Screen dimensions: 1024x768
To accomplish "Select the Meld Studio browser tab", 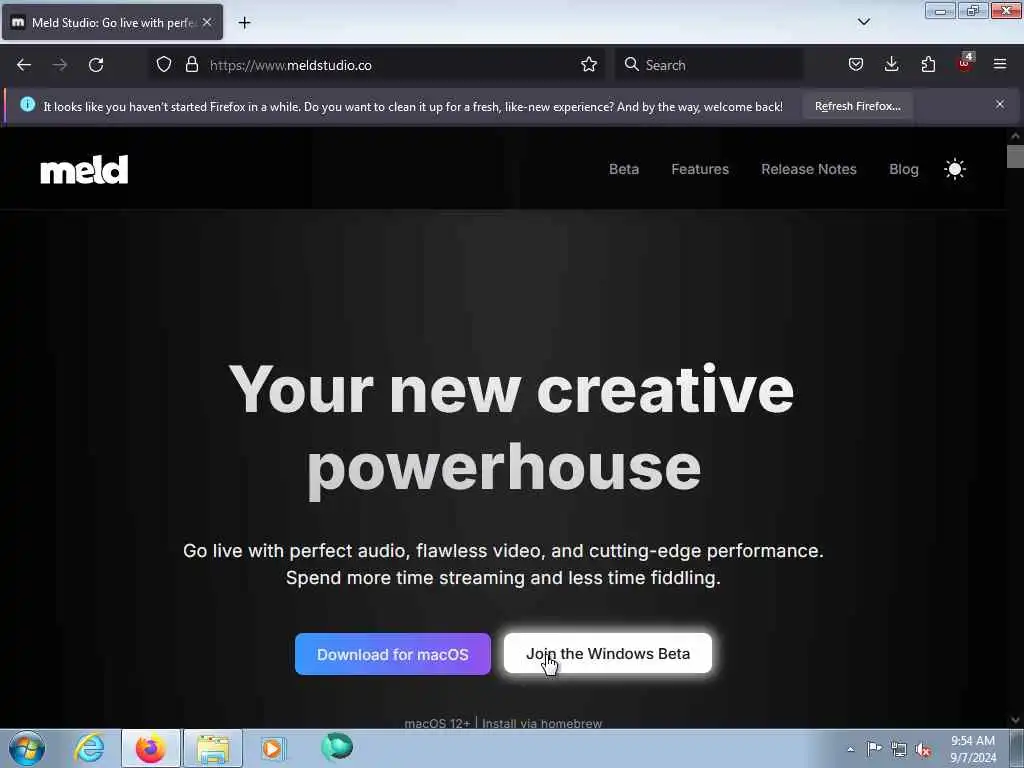I will (x=112, y=22).
